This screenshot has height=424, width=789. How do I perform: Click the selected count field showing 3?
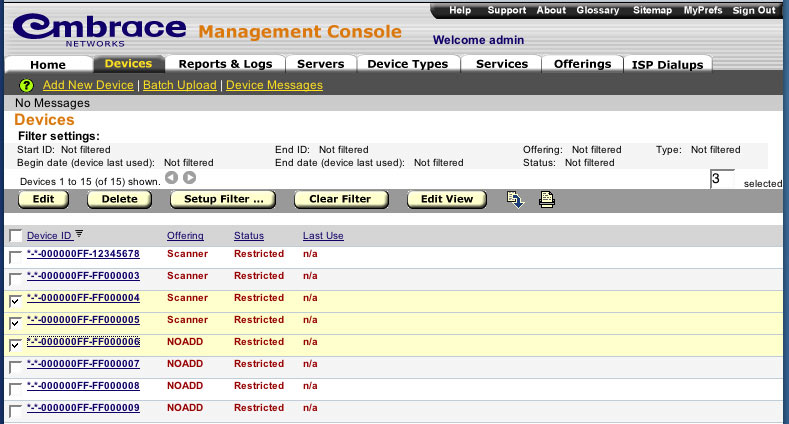(x=722, y=179)
